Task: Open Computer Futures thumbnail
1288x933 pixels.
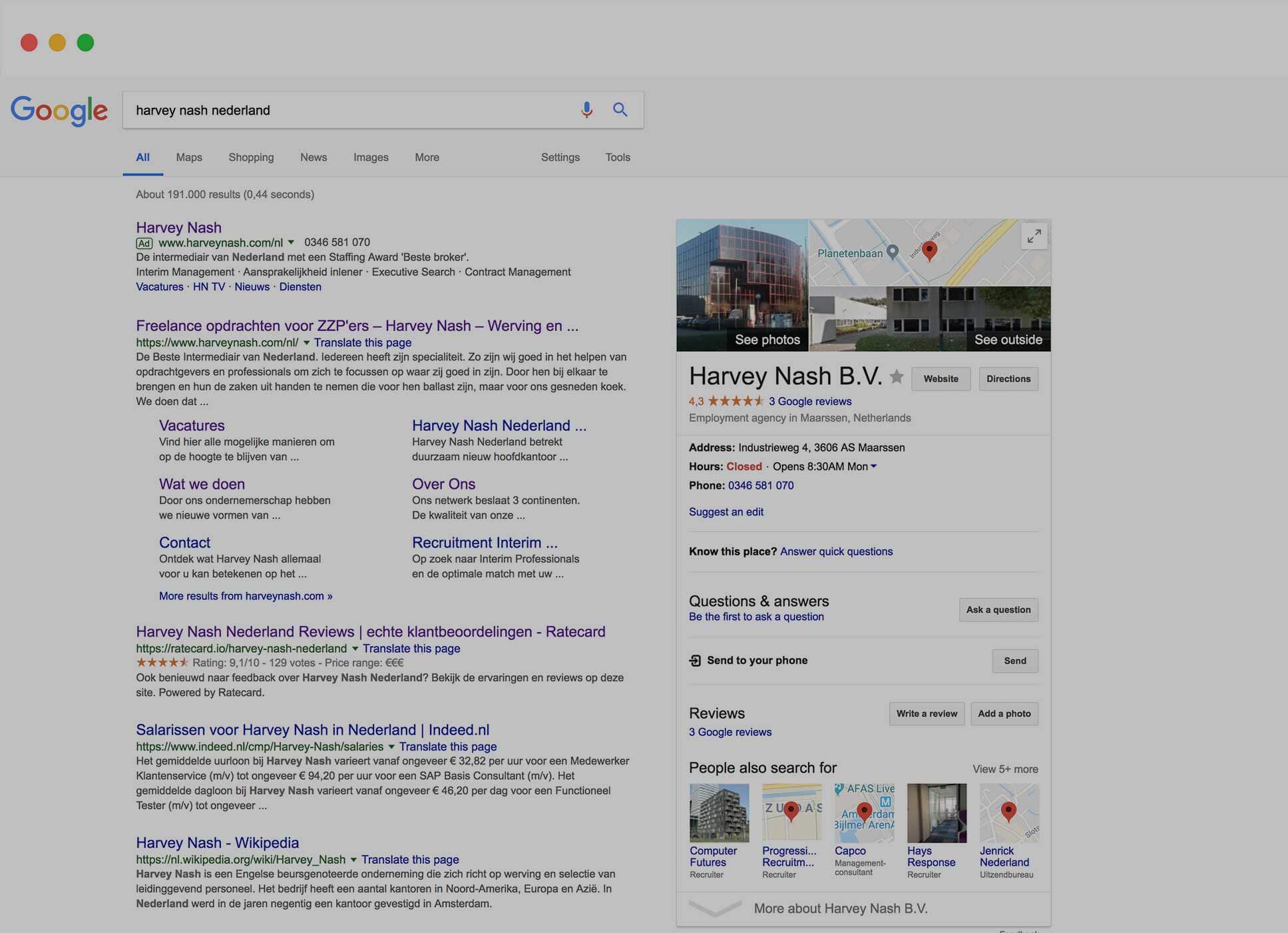Action: point(719,813)
